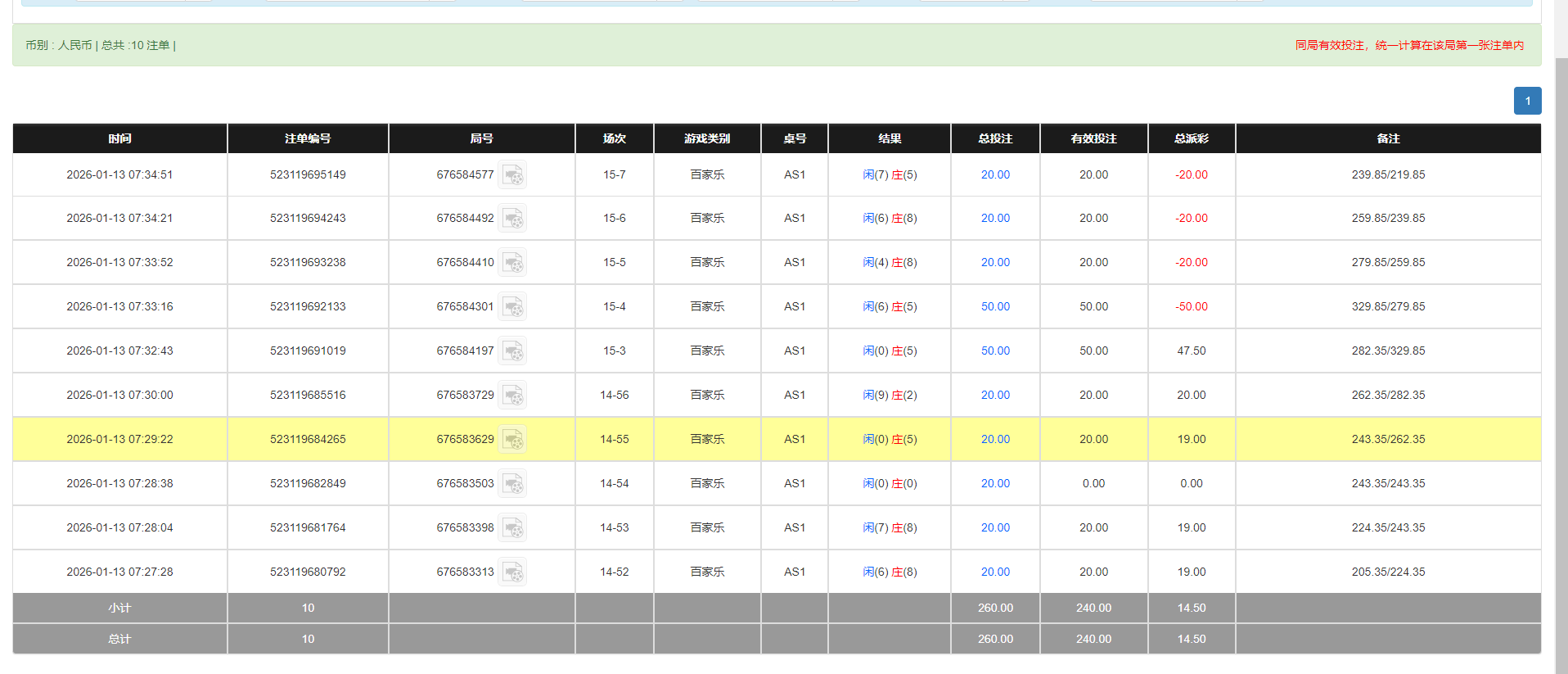Select bet number 523119684265 cell
Screen dimensions: 1568x674
tap(308, 440)
